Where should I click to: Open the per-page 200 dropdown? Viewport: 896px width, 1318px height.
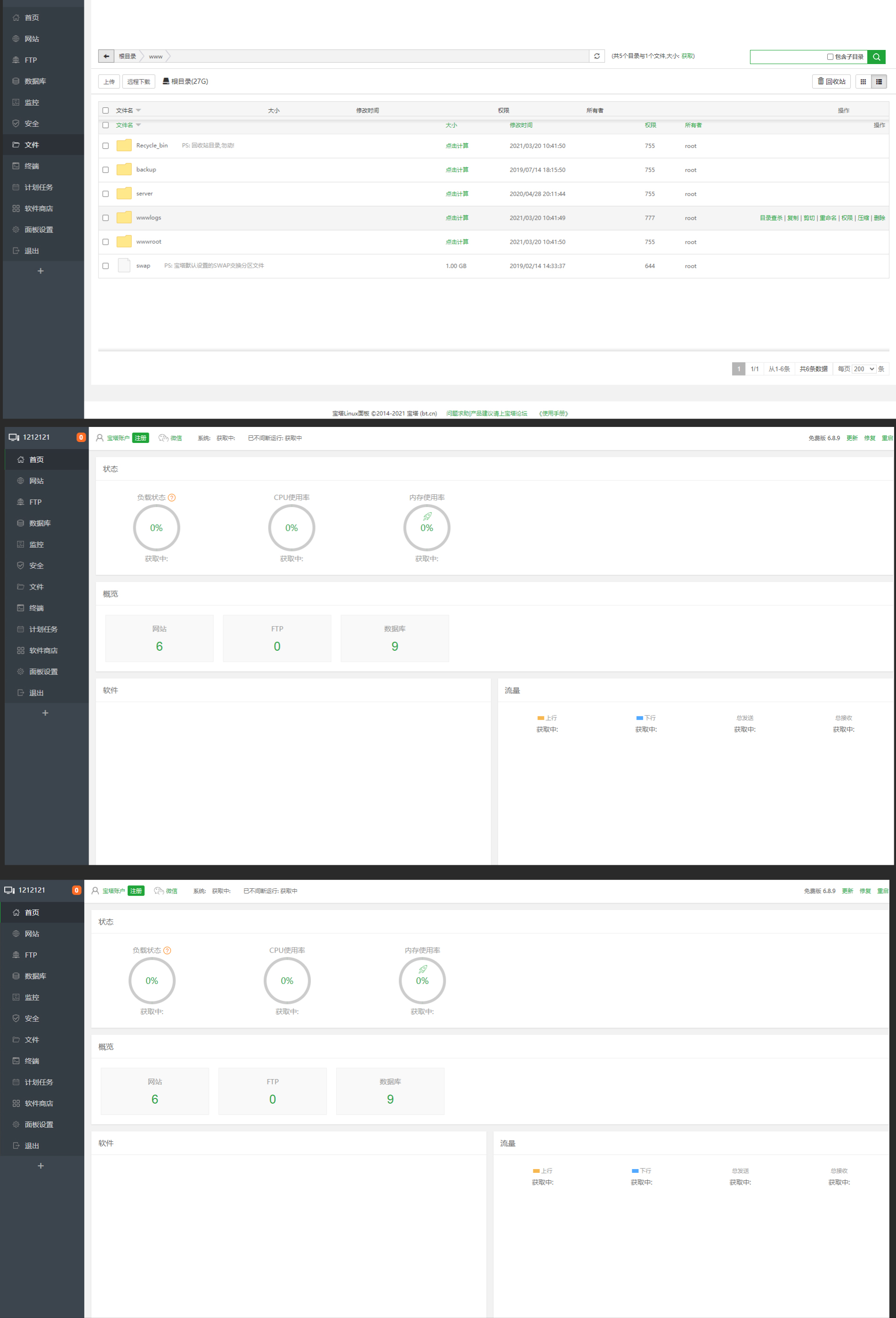pyautogui.click(x=863, y=369)
